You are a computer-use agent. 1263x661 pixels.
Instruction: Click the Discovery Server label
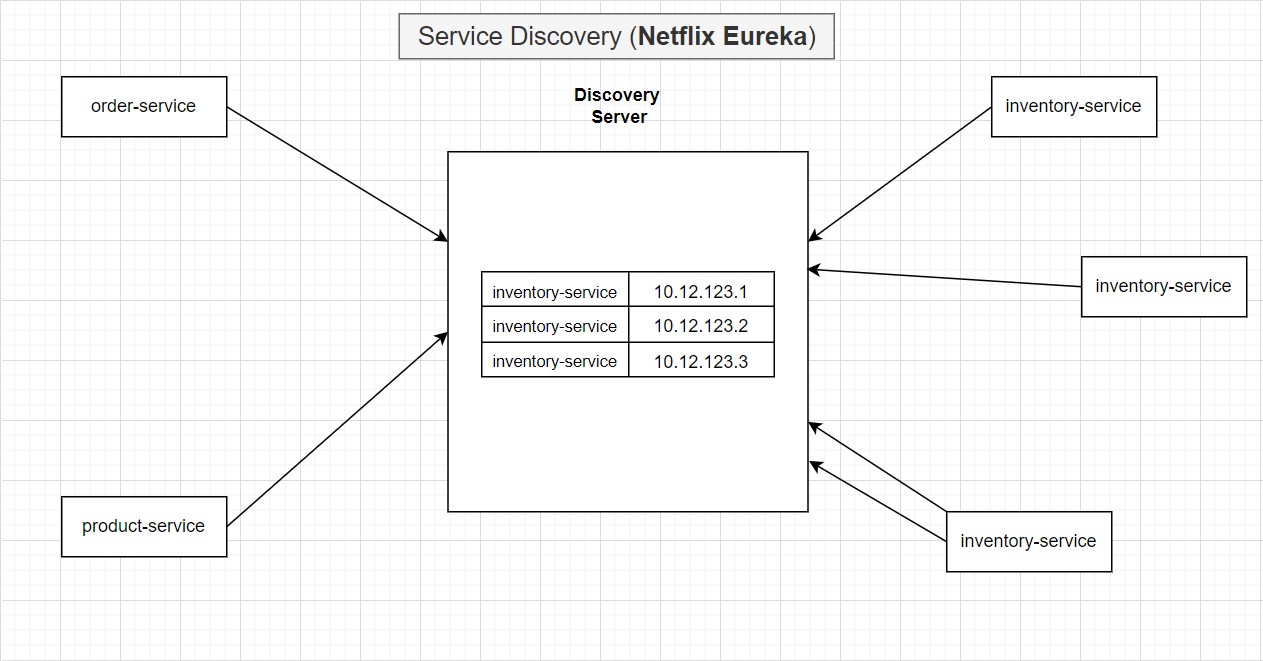point(617,106)
